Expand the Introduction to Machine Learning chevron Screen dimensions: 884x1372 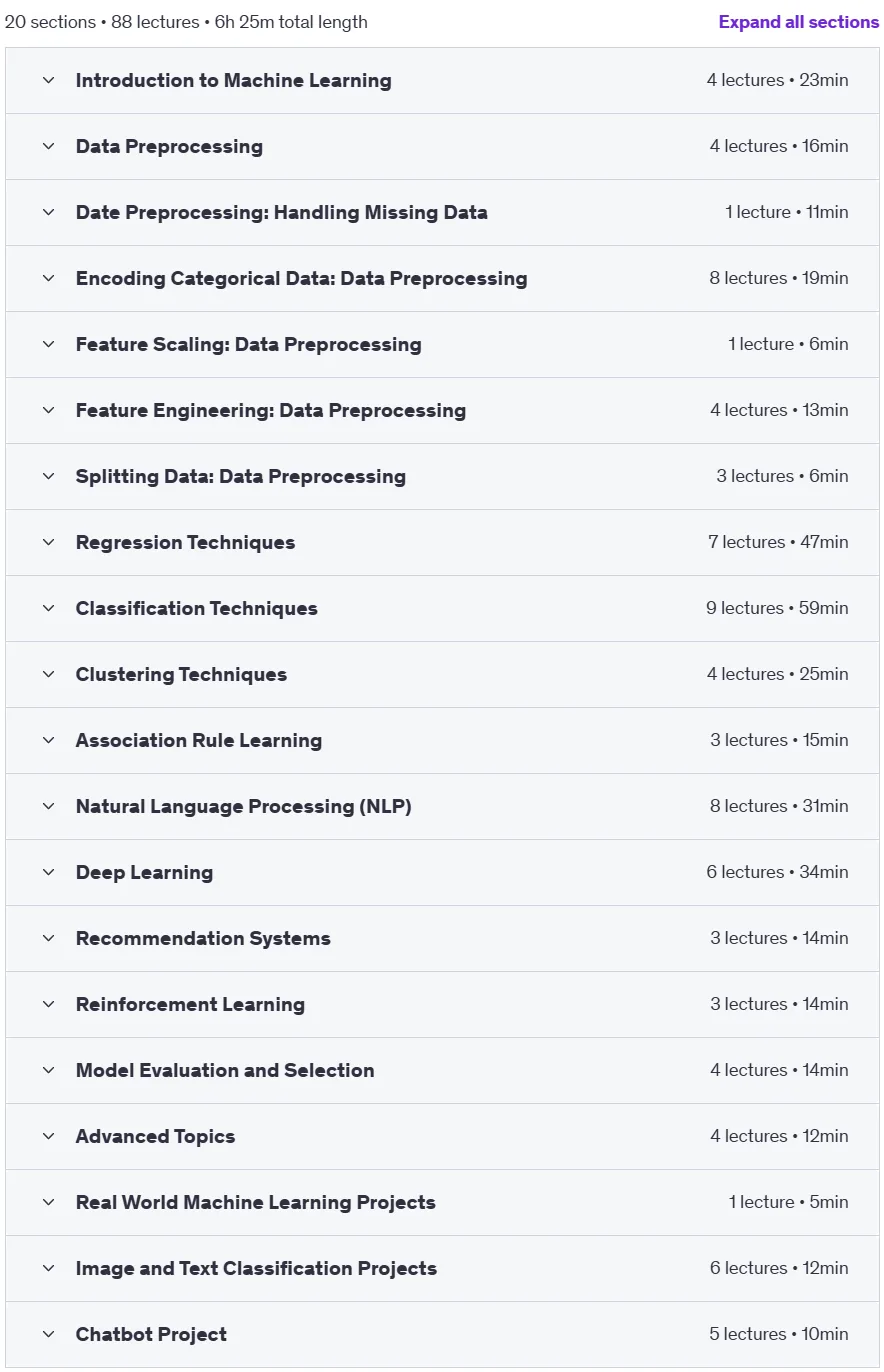(x=48, y=80)
